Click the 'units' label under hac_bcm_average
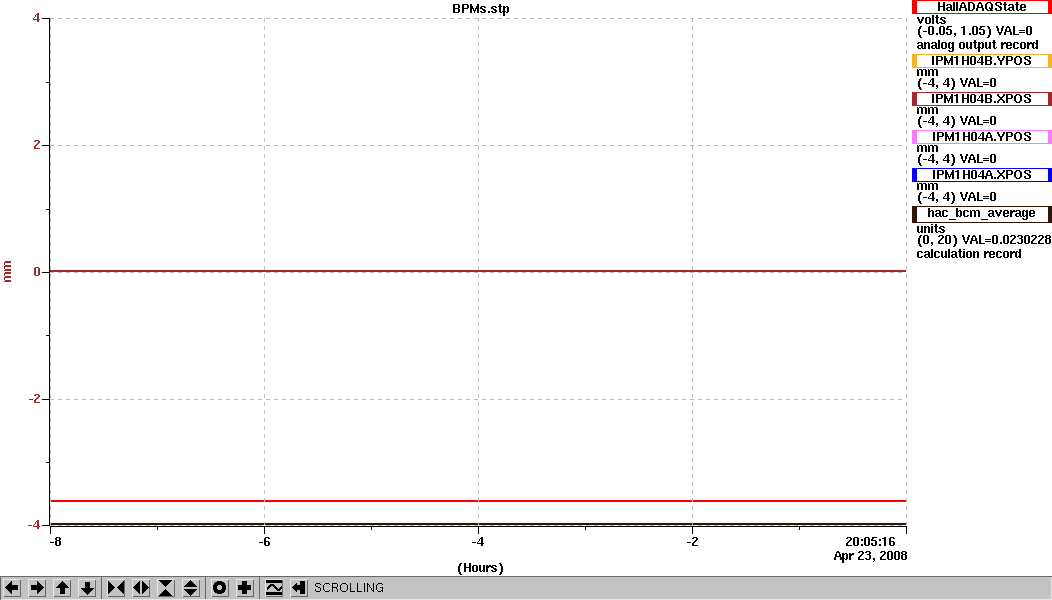The image size is (1052, 600). click(x=931, y=228)
